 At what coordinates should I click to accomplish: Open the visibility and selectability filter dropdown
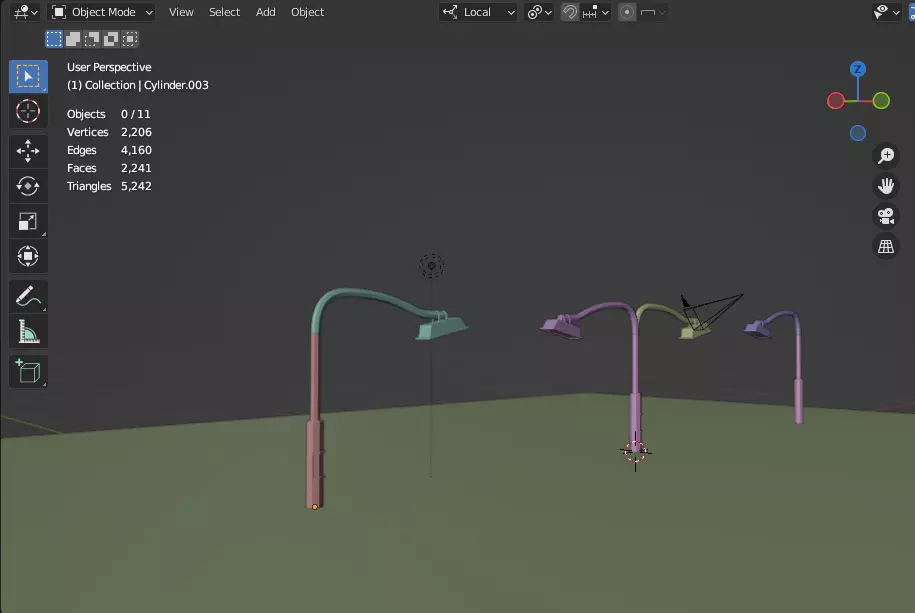coord(886,12)
